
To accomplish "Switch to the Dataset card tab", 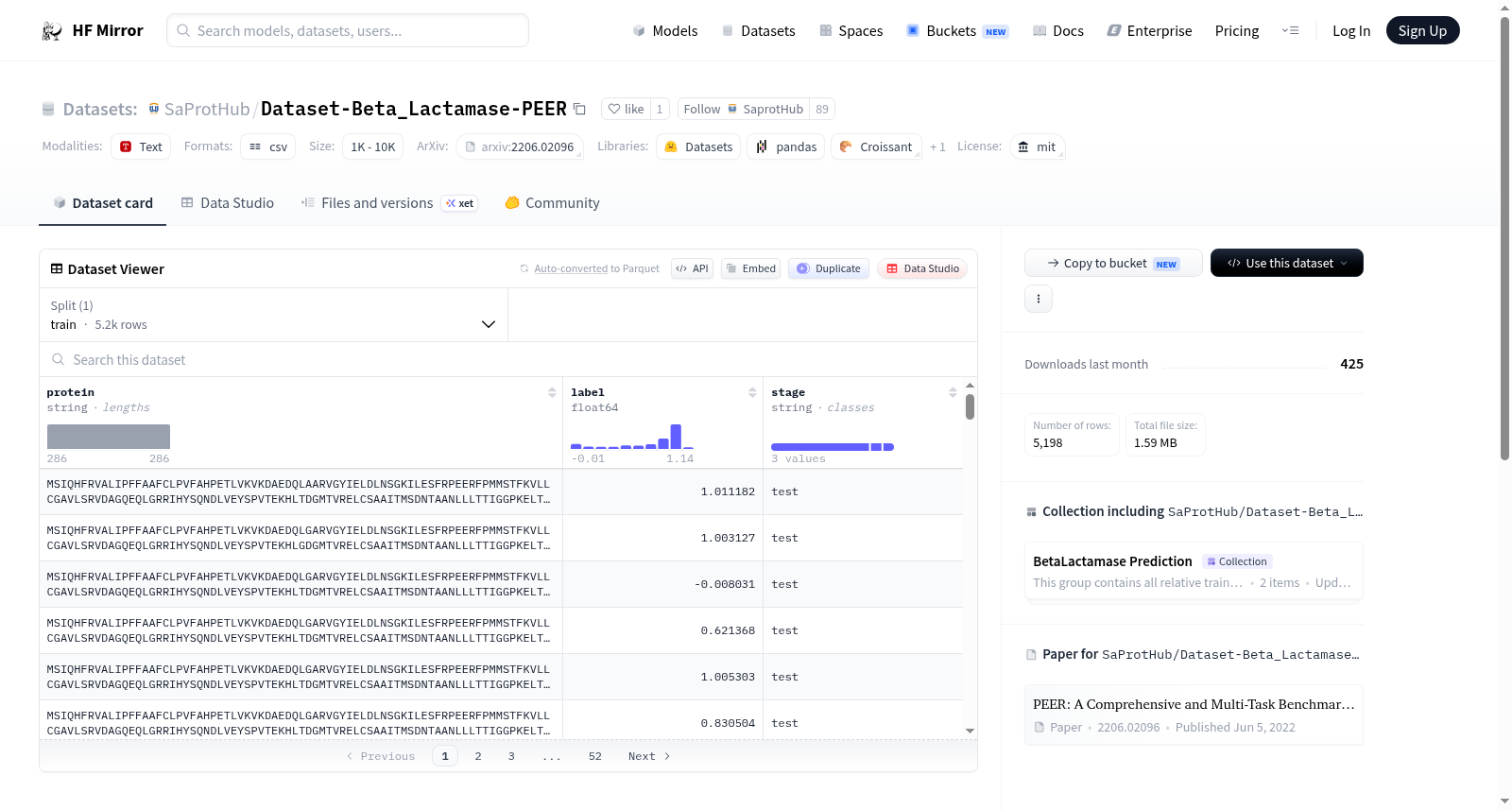I will (x=103, y=203).
